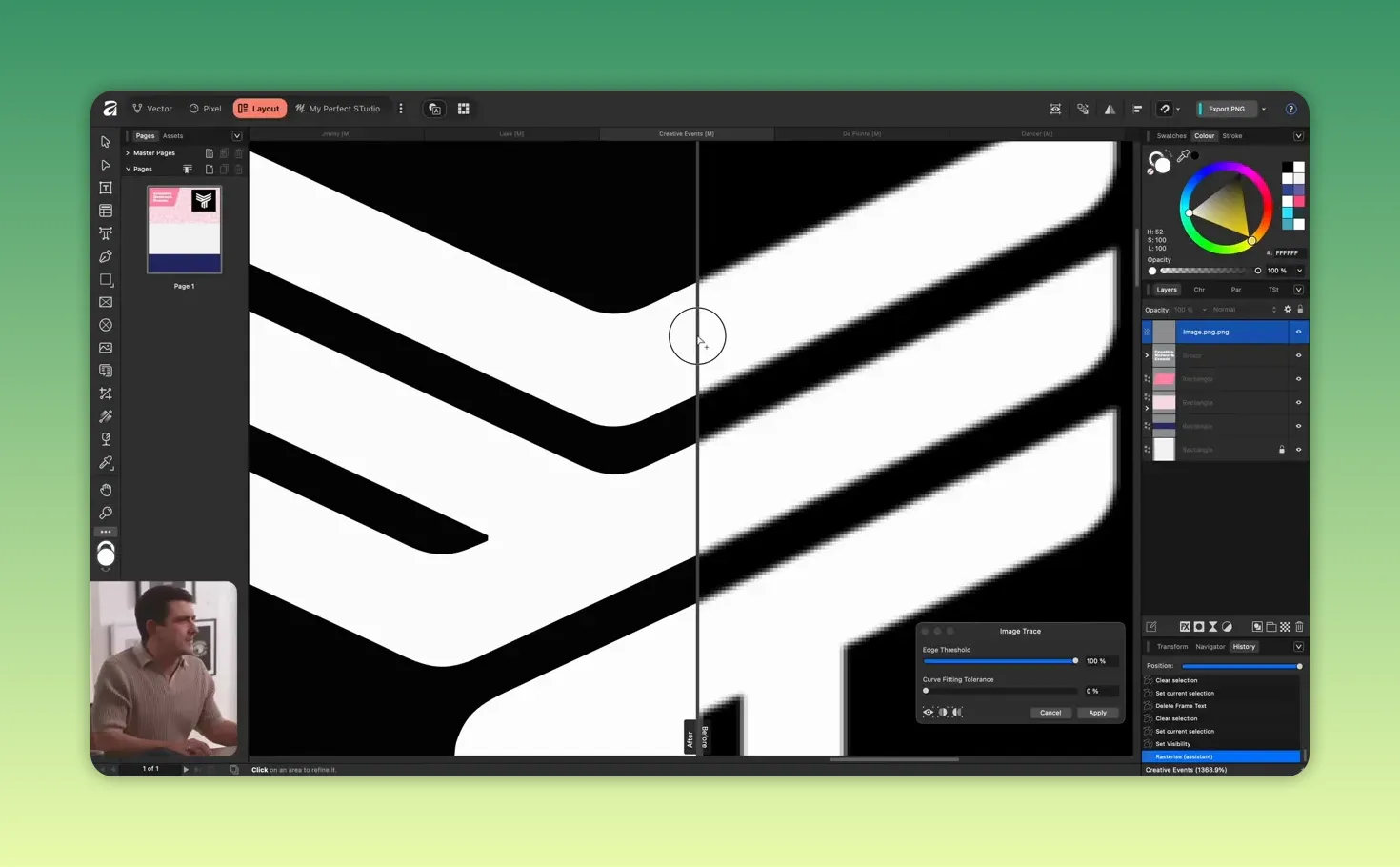Enable mirror view preview in Image Trace
Image resolution: width=1400 pixels, height=867 pixels.
coord(957,713)
